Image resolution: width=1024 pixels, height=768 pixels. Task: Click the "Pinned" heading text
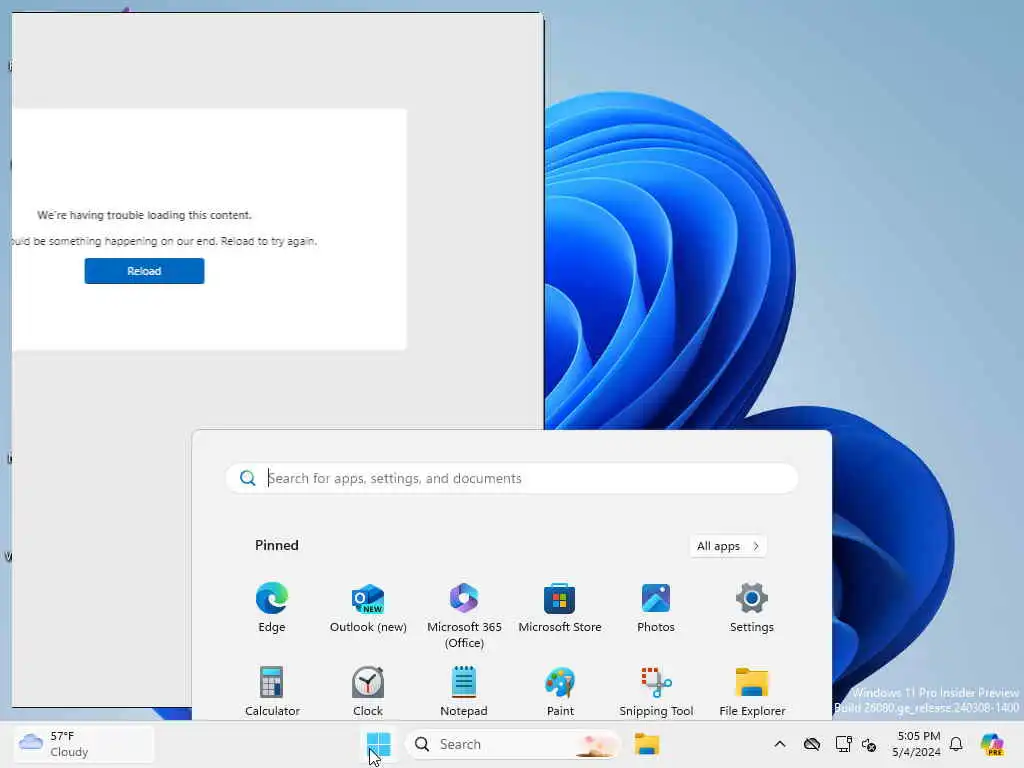(277, 545)
